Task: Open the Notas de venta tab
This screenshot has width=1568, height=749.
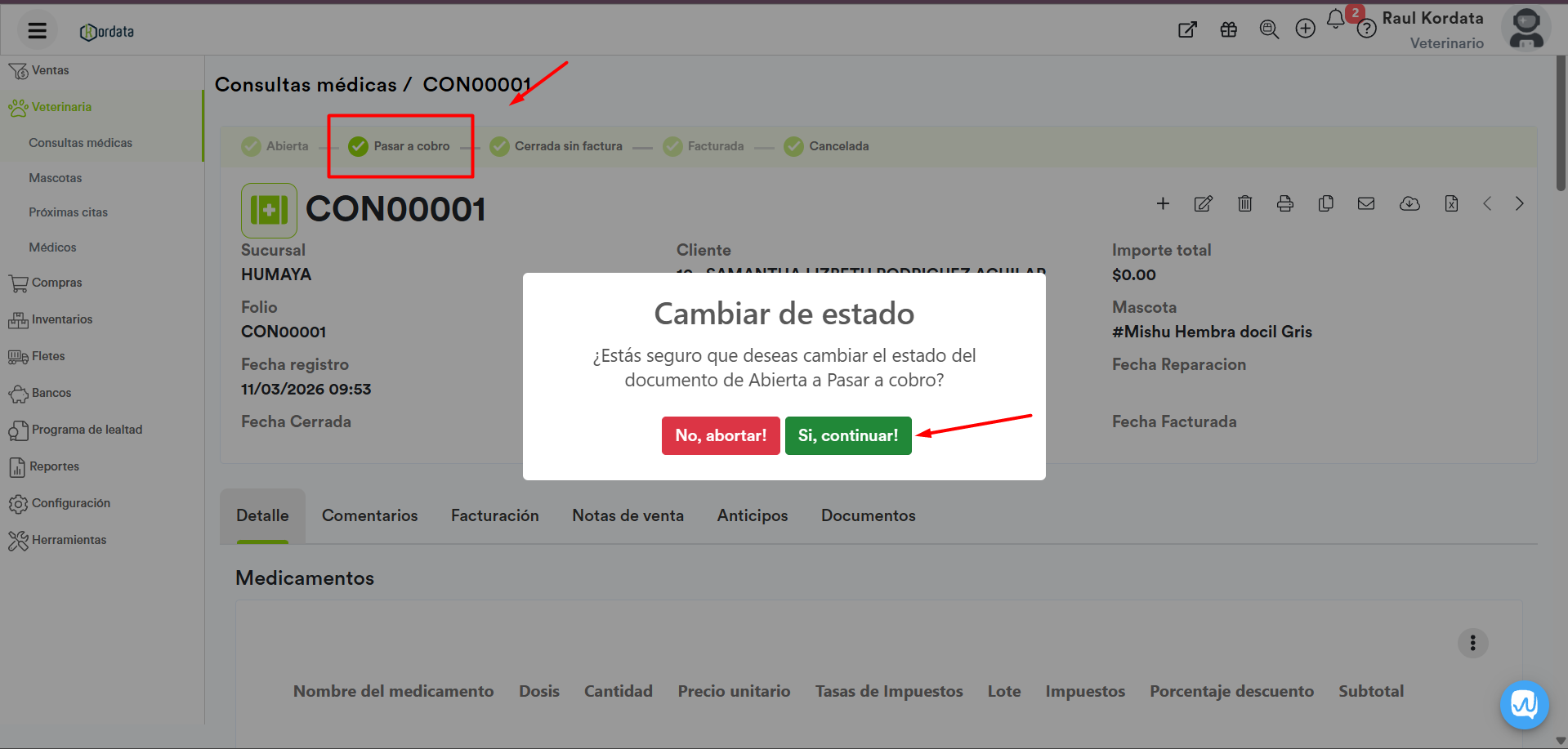Action: tap(628, 515)
